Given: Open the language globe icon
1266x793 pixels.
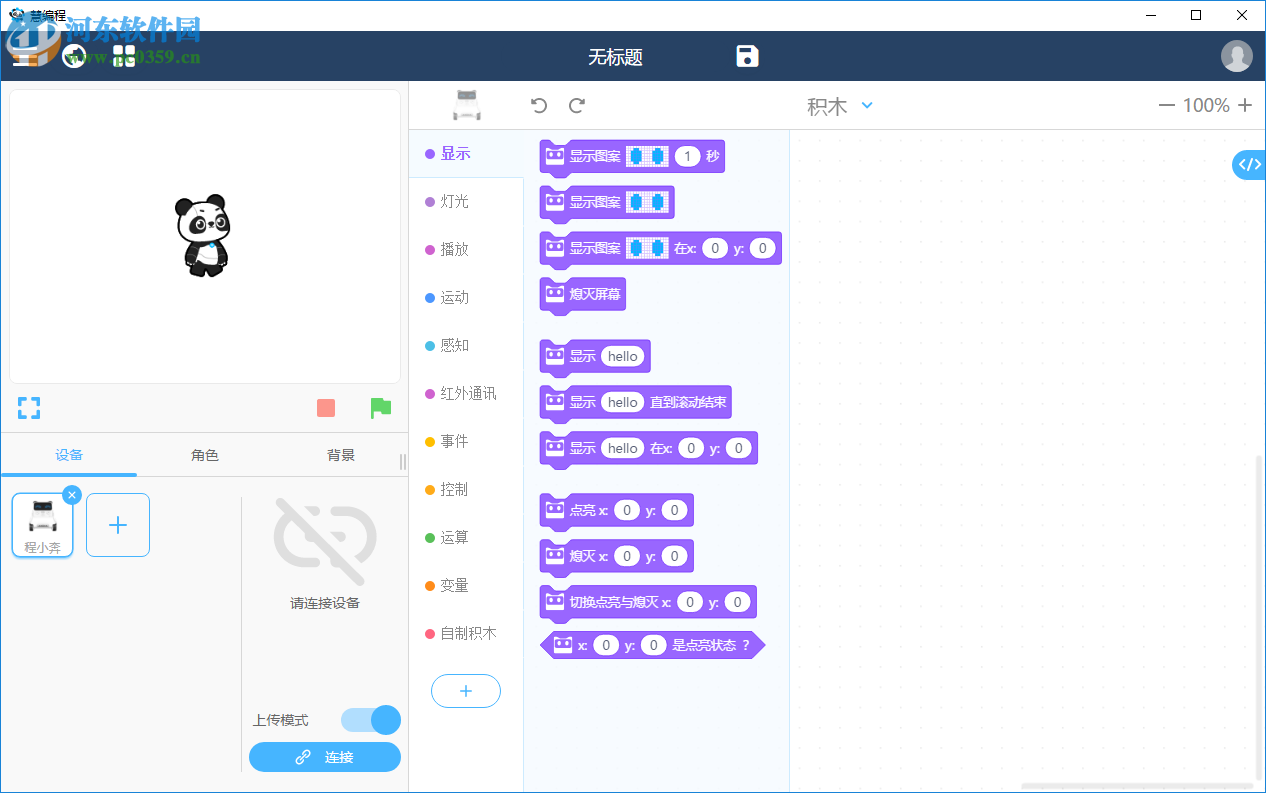Looking at the screenshot, I should pyautogui.click(x=74, y=56).
